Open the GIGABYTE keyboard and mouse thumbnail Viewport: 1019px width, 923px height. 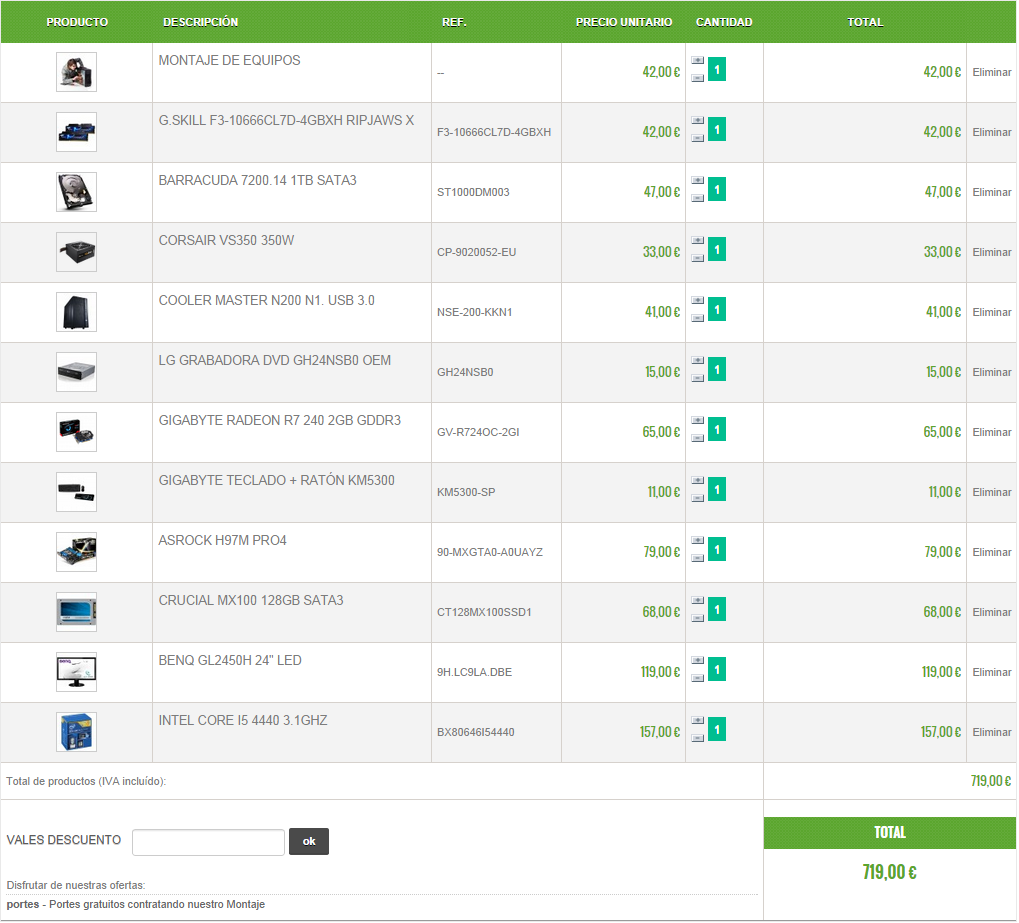point(76,492)
